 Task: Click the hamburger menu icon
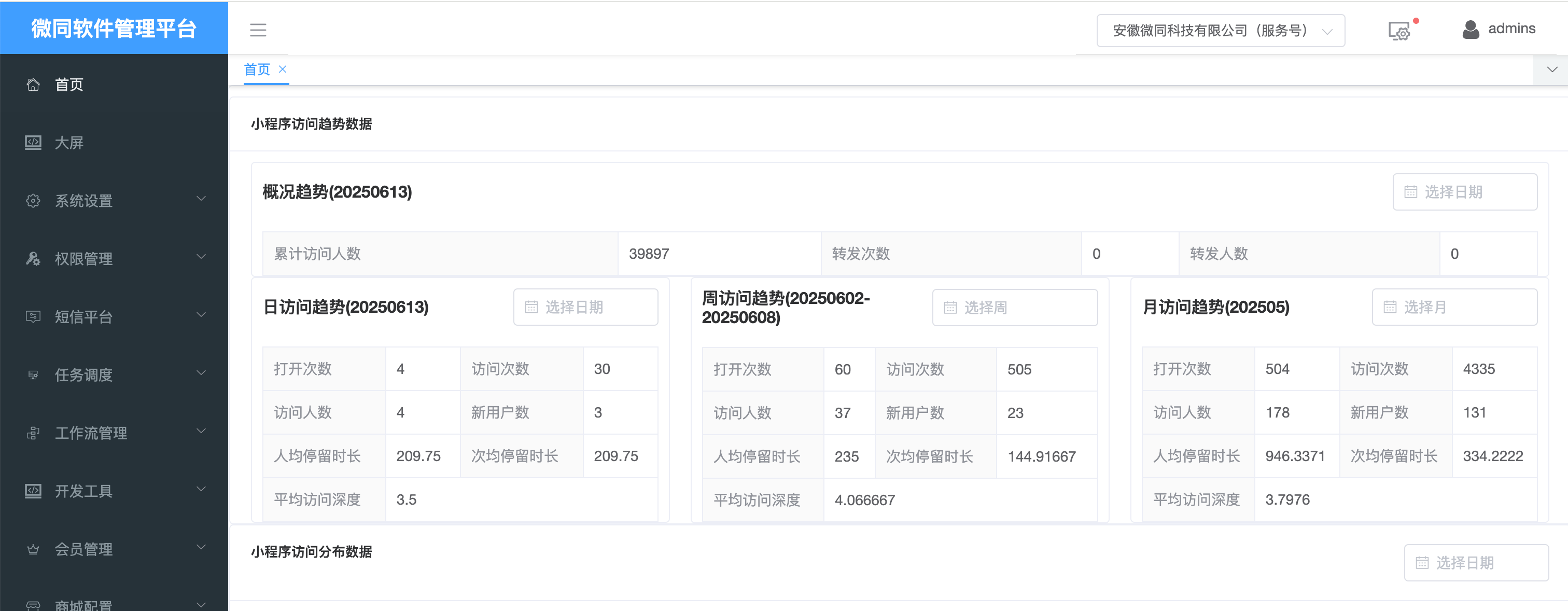point(258,30)
